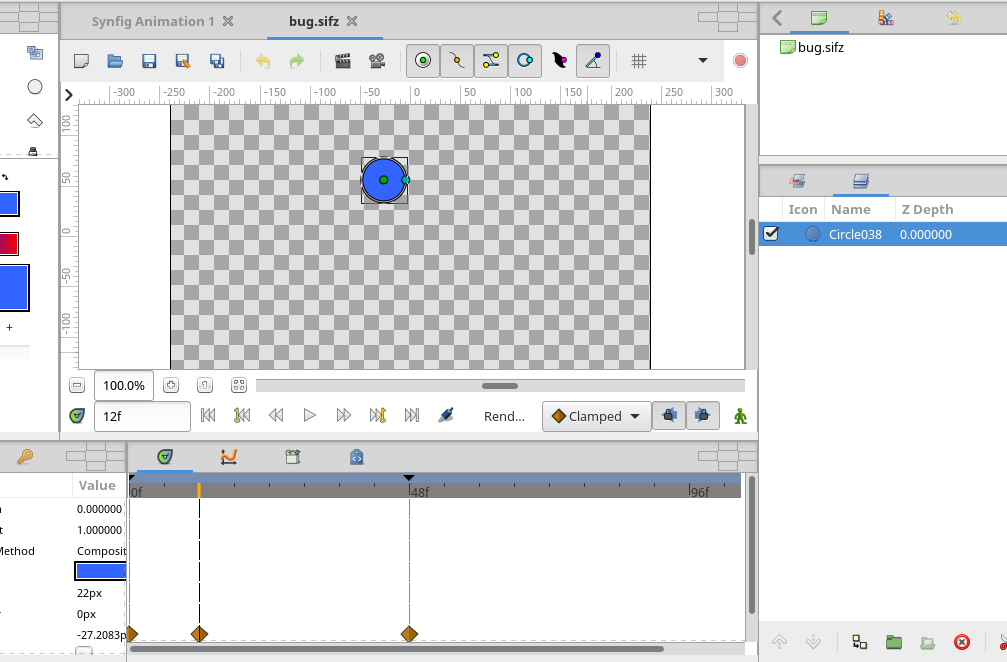
Task: Open render settings via clapperboard icon
Action: pos(343,61)
